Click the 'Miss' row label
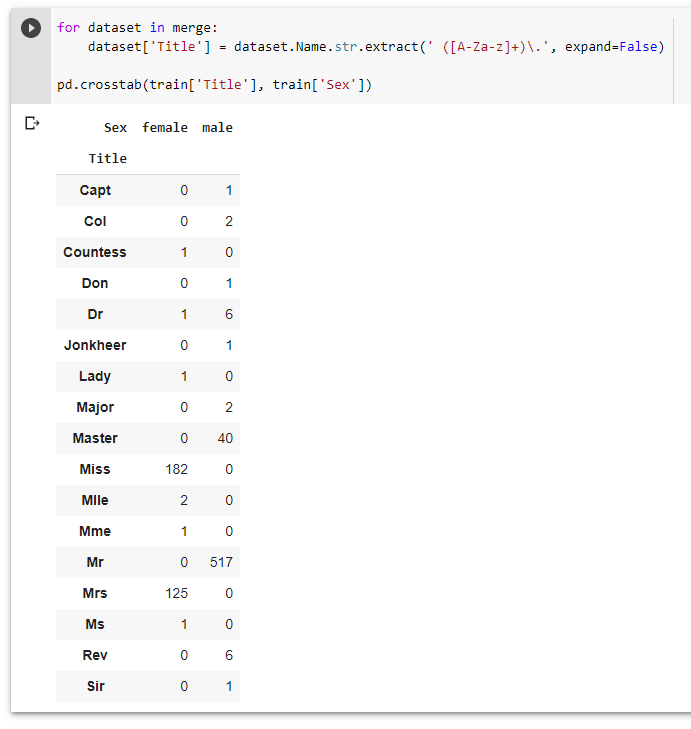 [x=95, y=469]
